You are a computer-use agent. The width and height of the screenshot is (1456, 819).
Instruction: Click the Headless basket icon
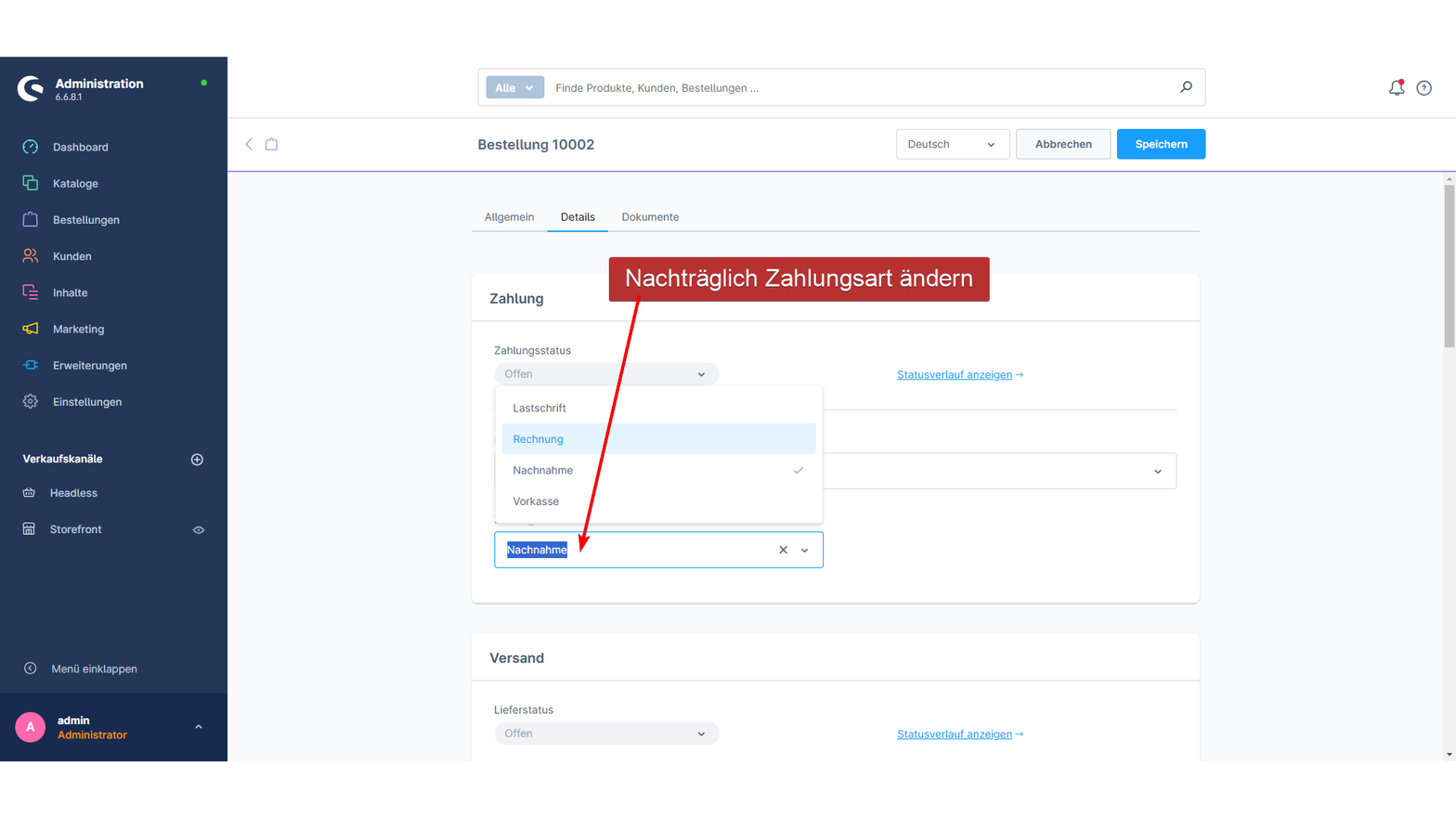coord(29,493)
